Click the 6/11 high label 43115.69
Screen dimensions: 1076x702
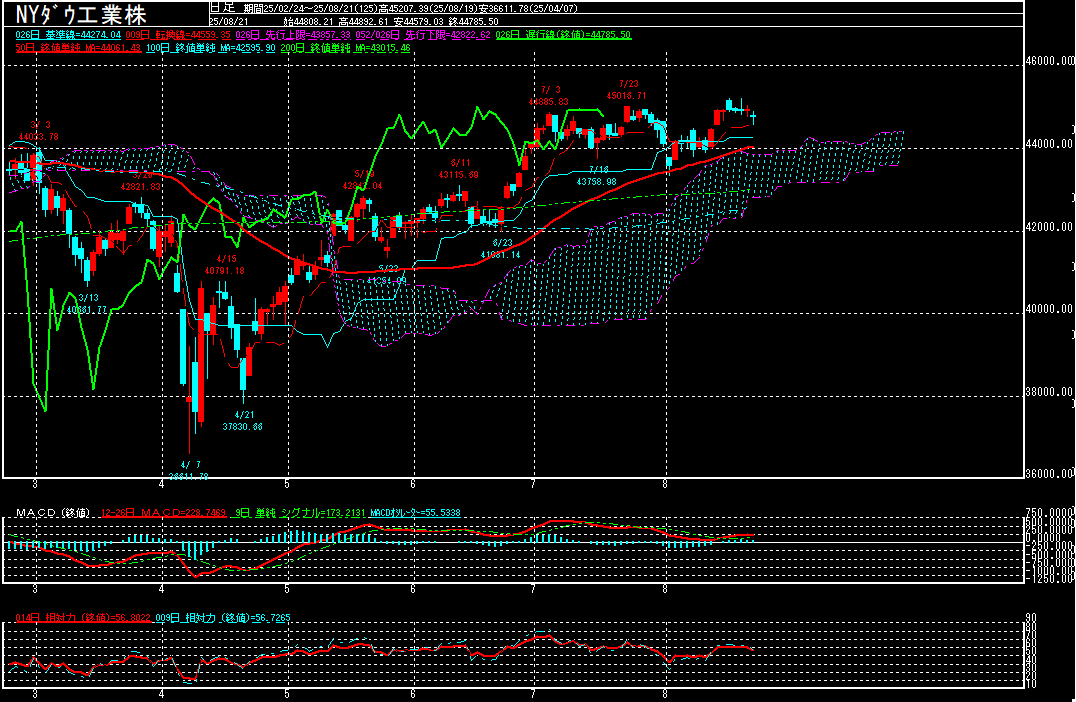[x=459, y=175]
